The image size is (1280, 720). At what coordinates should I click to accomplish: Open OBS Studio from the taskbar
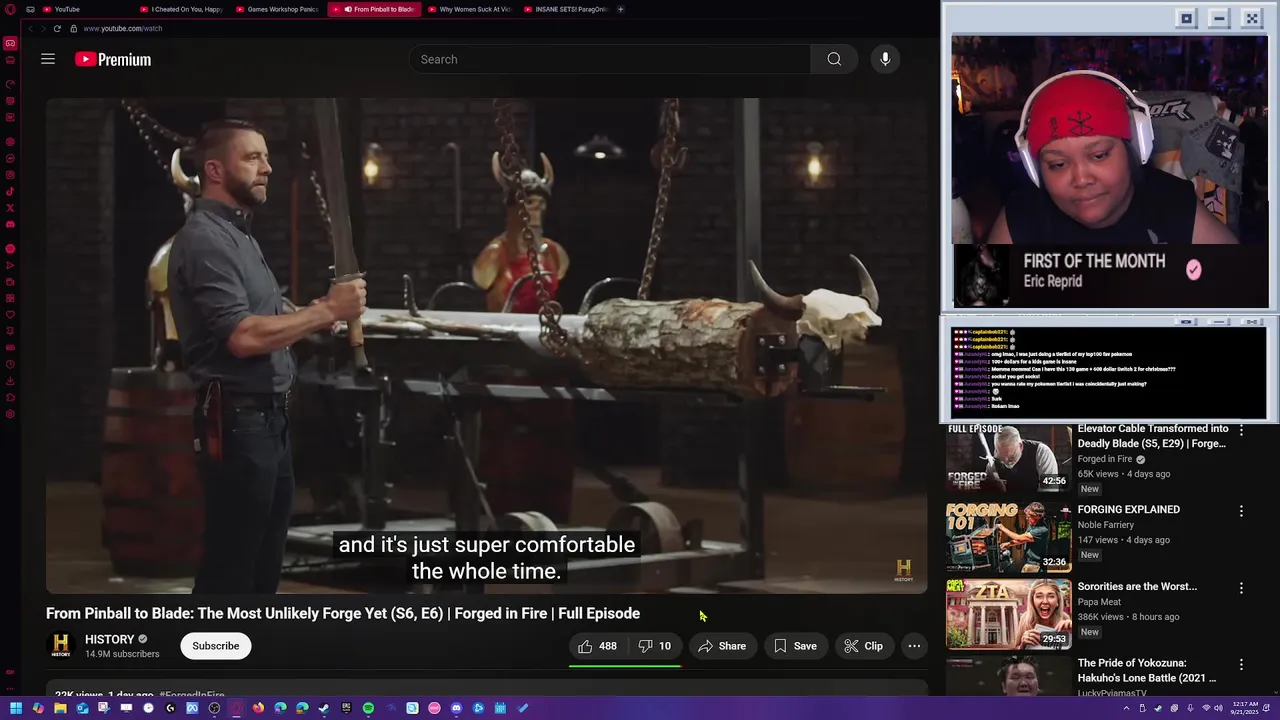coord(214,708)
